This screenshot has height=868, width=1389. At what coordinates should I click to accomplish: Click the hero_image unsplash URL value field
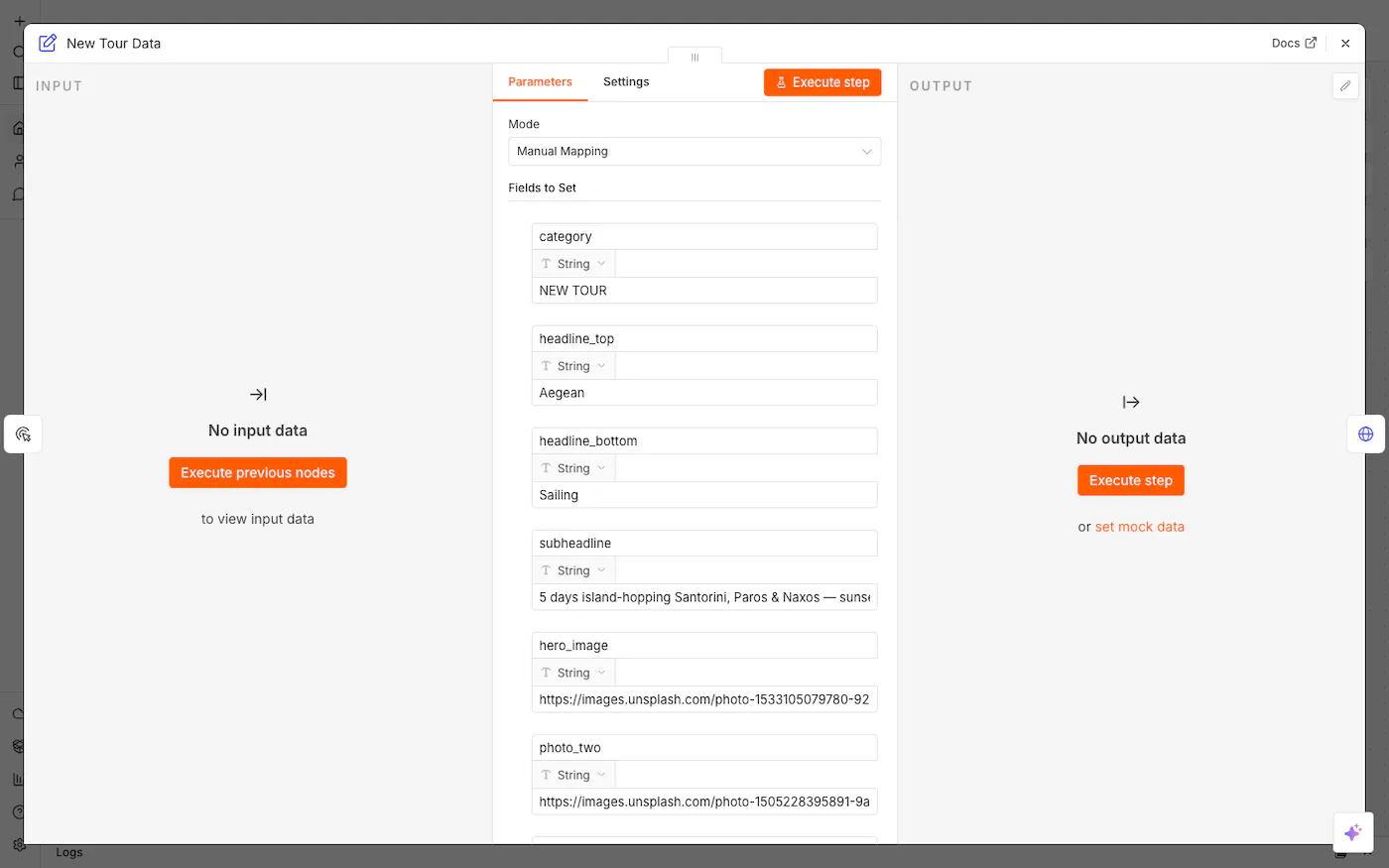pos(704,699)
